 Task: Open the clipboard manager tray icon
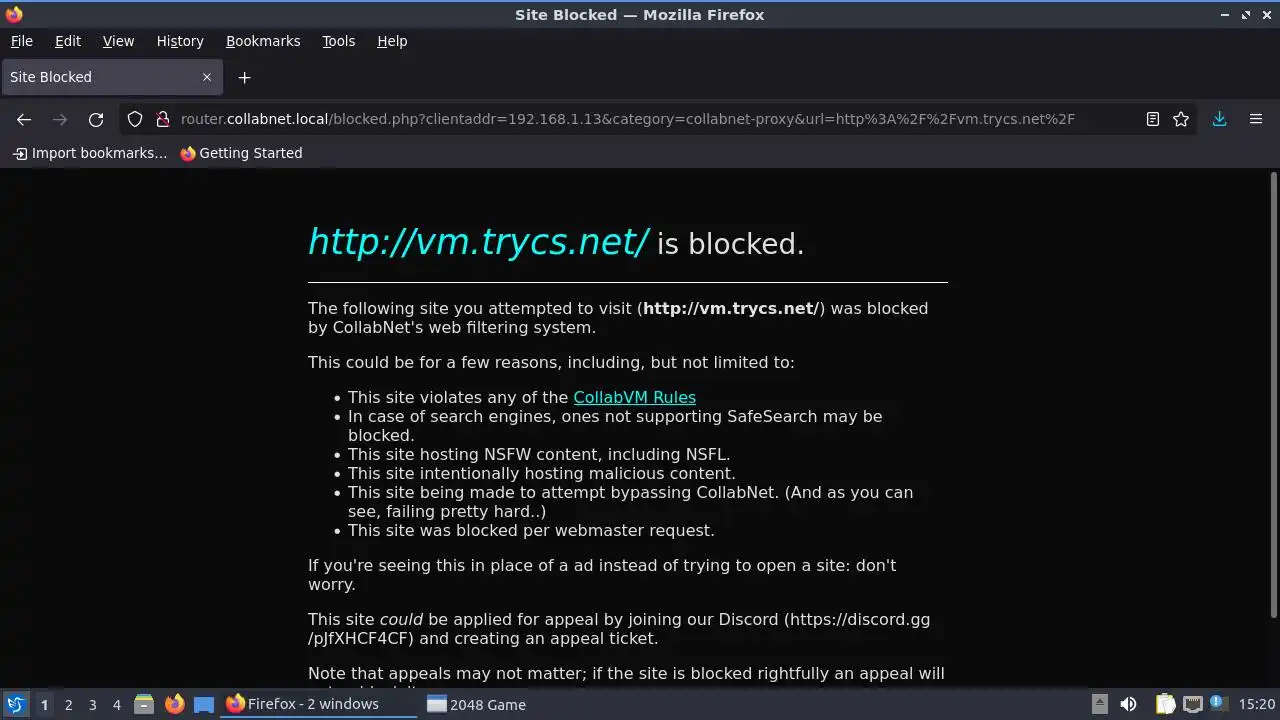point(1165,704)
